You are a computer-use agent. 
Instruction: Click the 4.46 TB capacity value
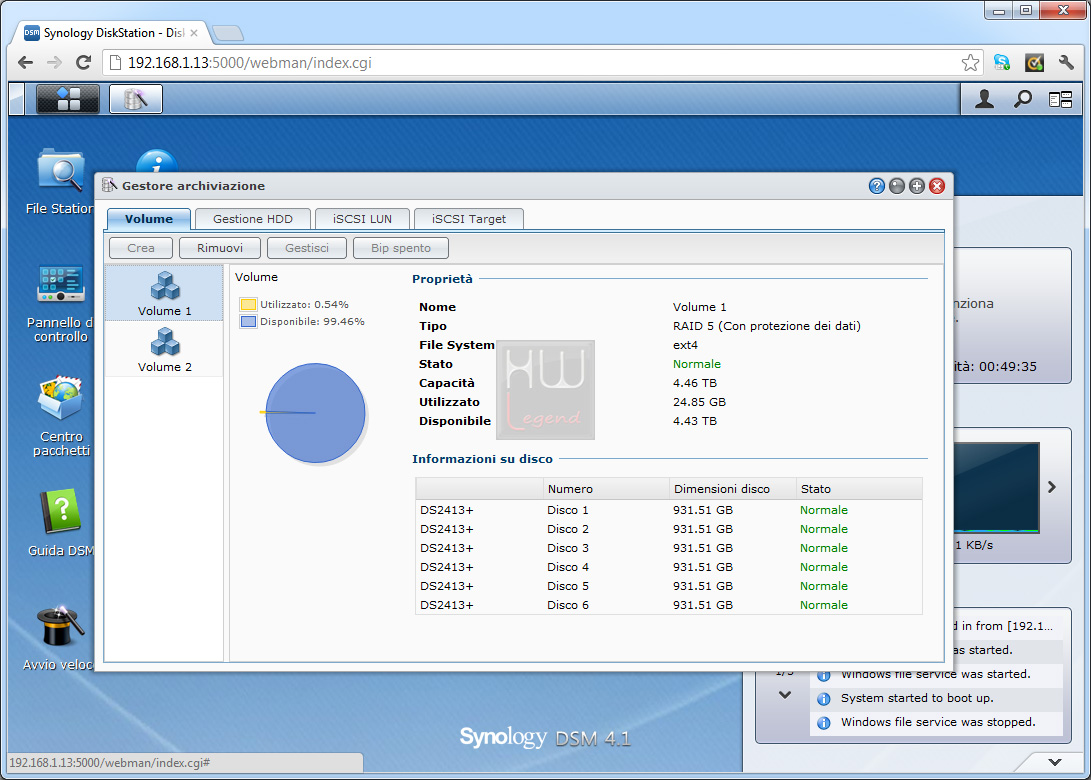pyautogui.click(x=694, y=383)
